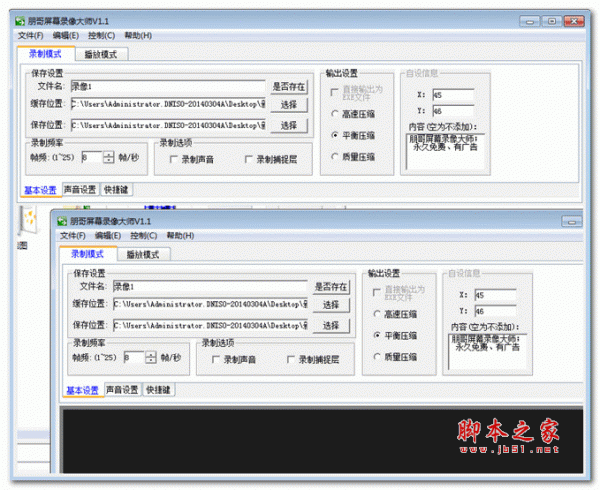
Task: Click 内容 text box in back window
Action: click(445, 151)
